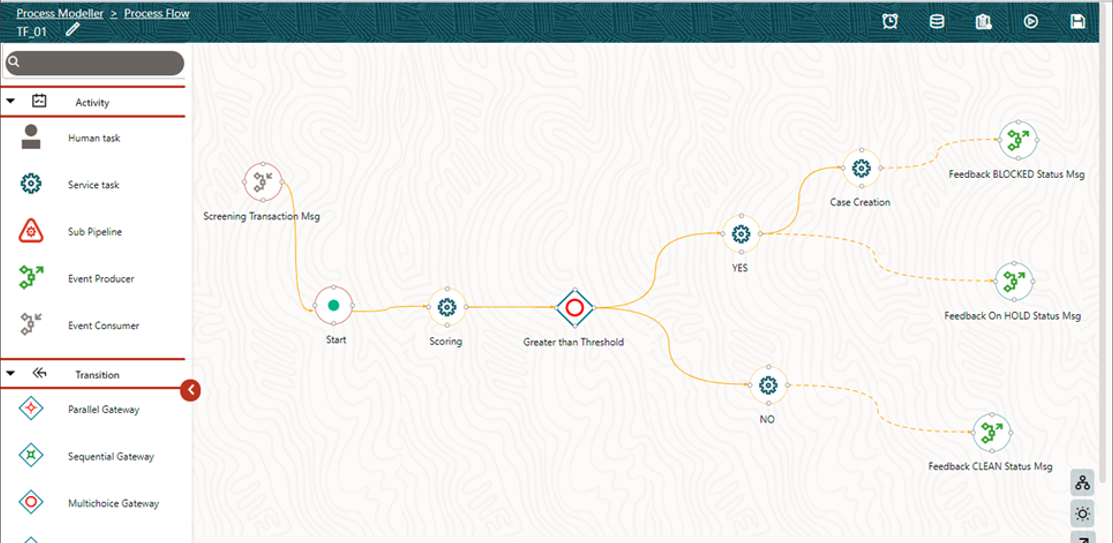This screenshot has height=543, width=1113.
Task: Collapse the Transition section arrow
Action: pos(11,373)
